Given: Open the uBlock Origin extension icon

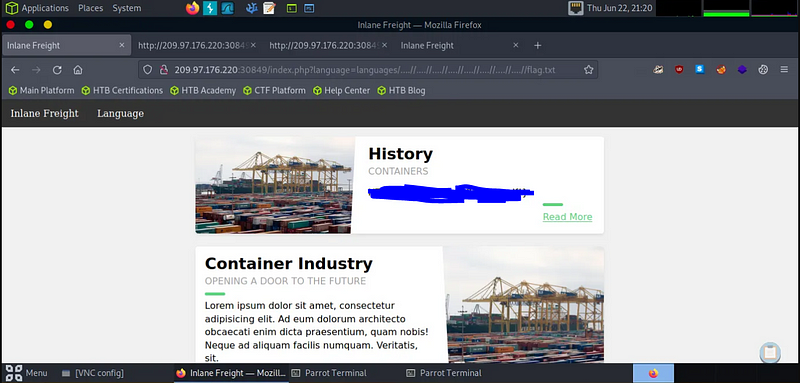Looking at the screenshot, I should 679,70.
